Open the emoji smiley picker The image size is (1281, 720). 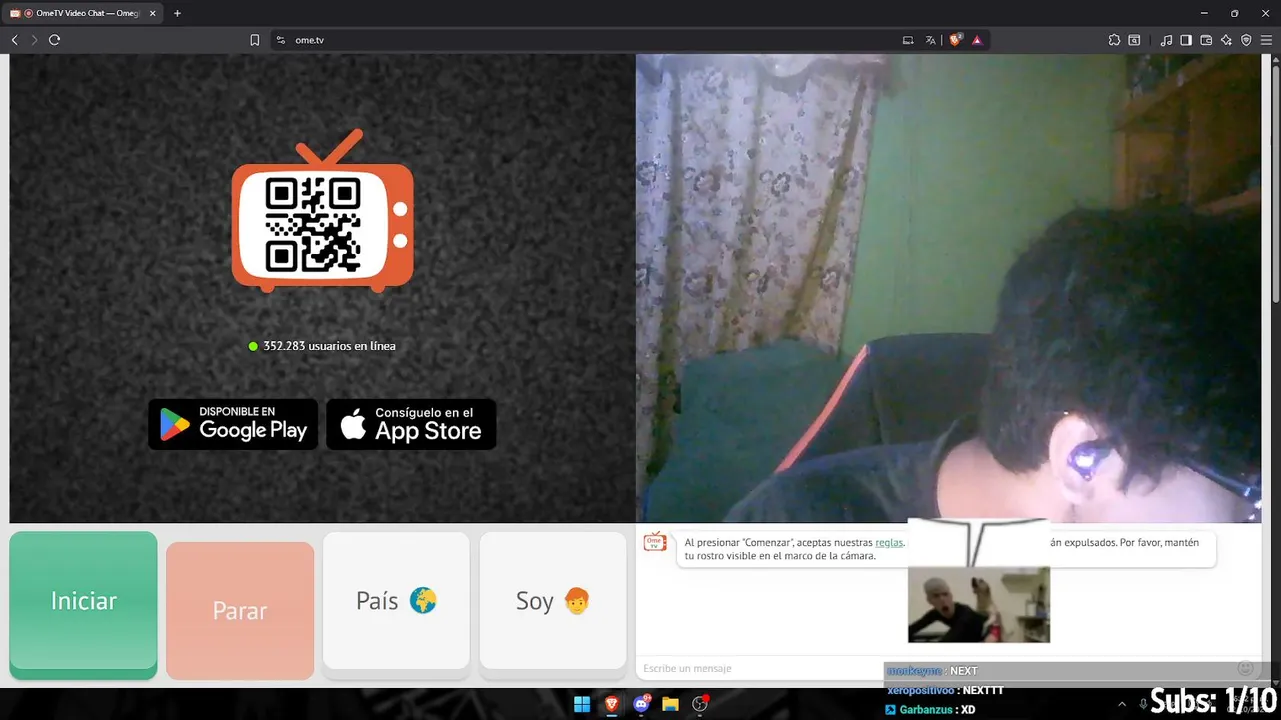(1245, 668)
